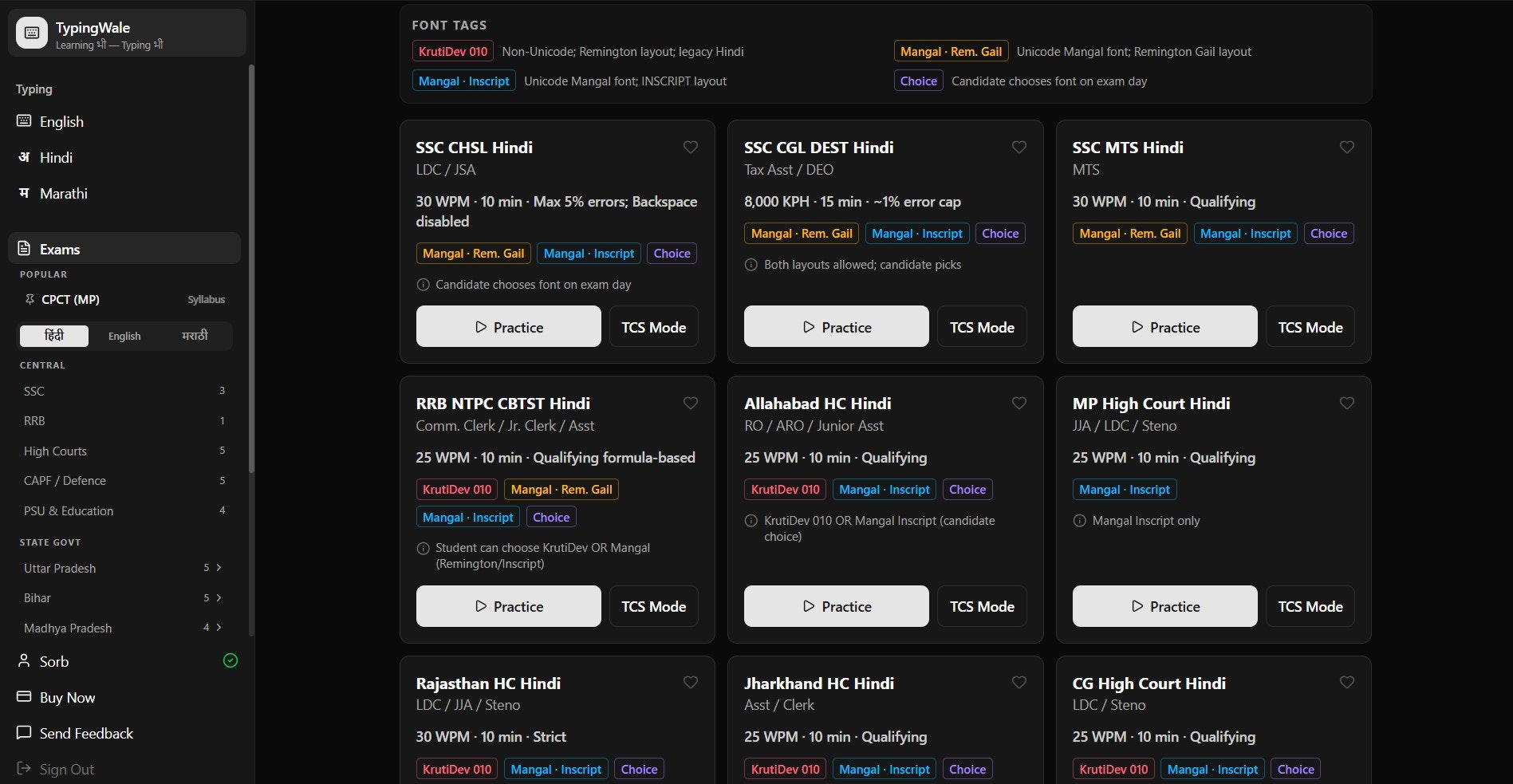Click Mangal · Inscript tag in Font Tags legend

[x=464, y=81]
